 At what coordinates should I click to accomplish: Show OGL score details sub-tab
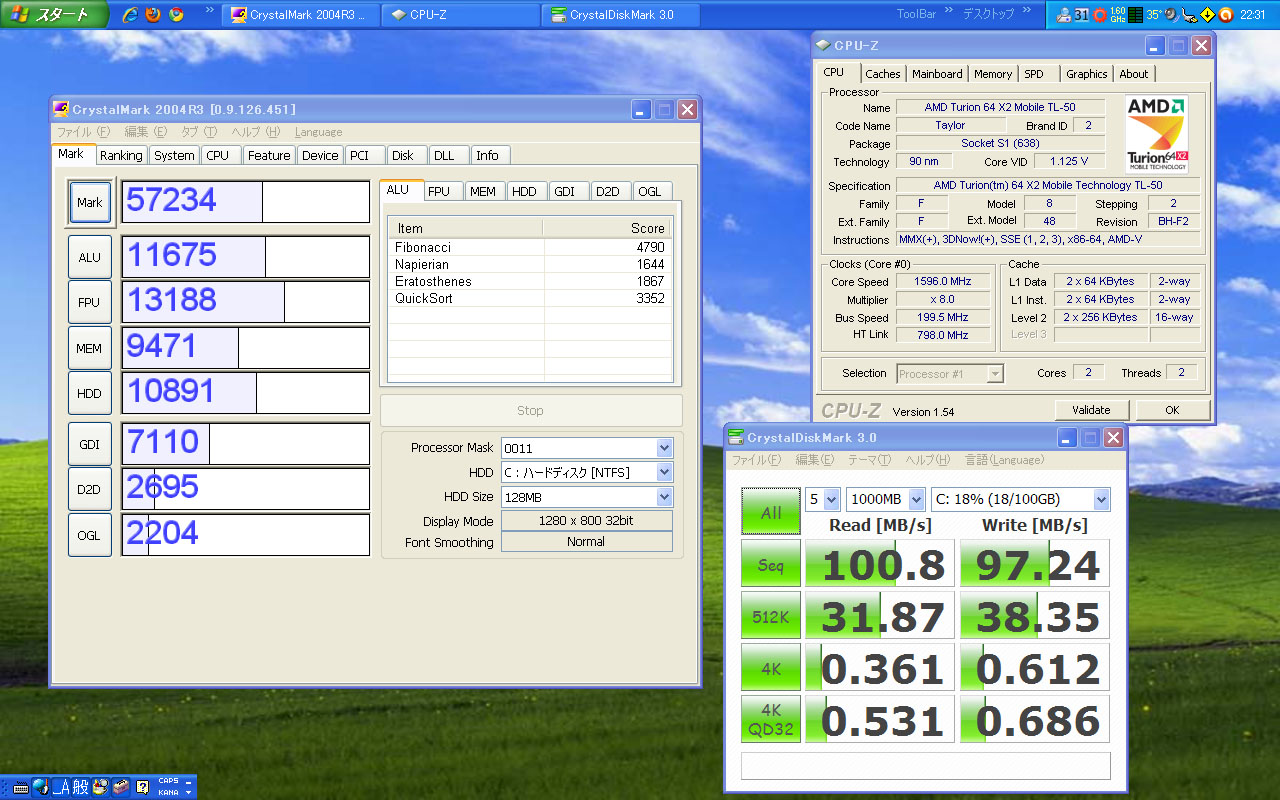(650, 191)
